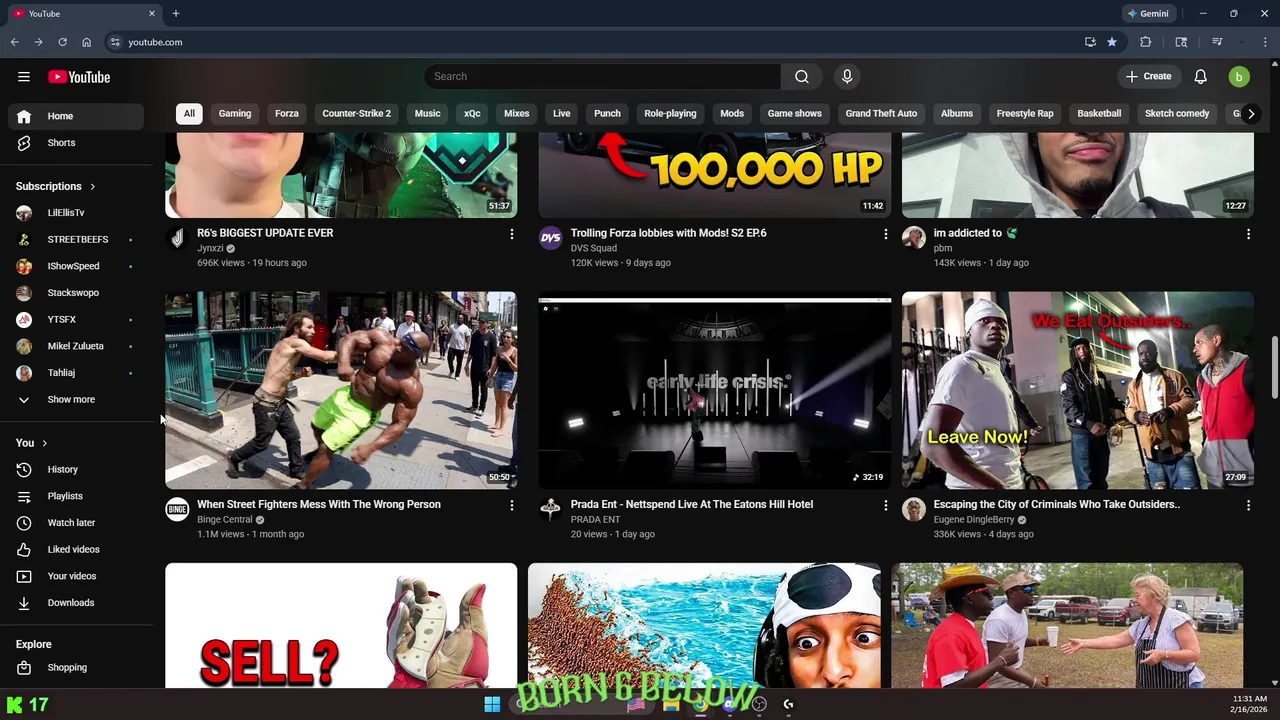The image size is (1280, 720).
Task: Click the Create button
Action: [x=1148, y=77]
